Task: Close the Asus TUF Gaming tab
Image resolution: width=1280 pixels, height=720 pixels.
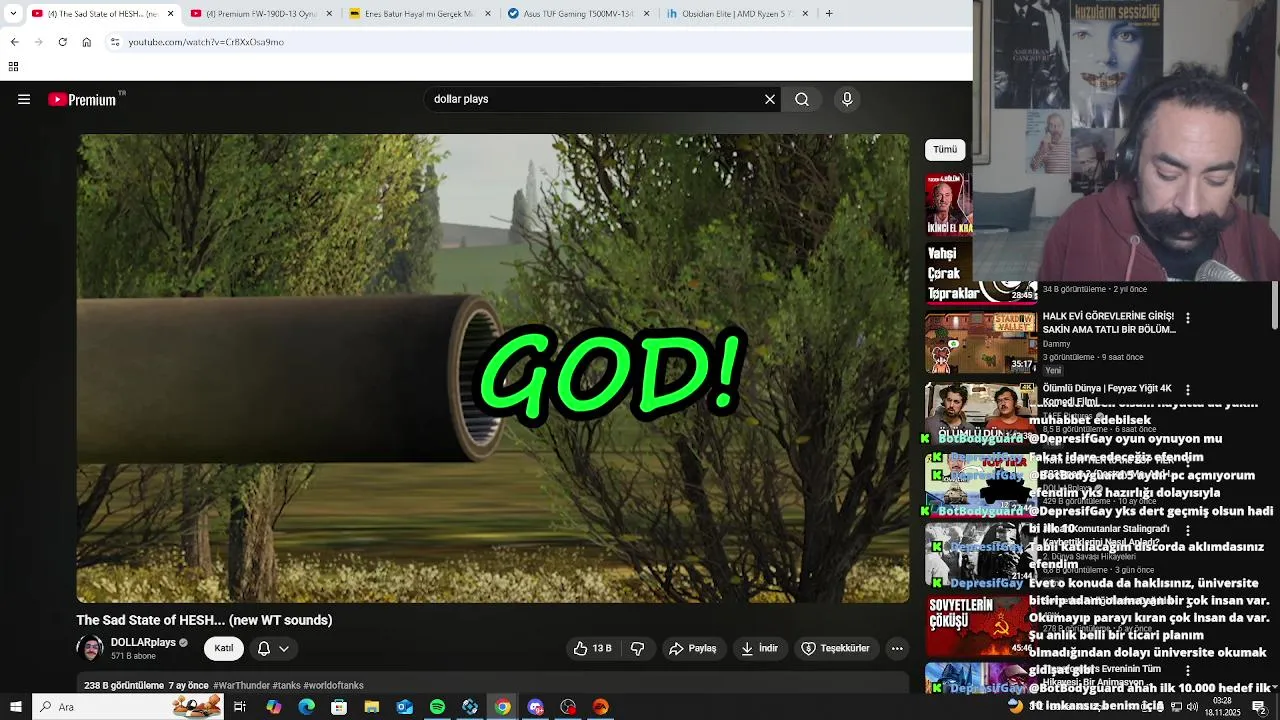Action: pos(646,14)
